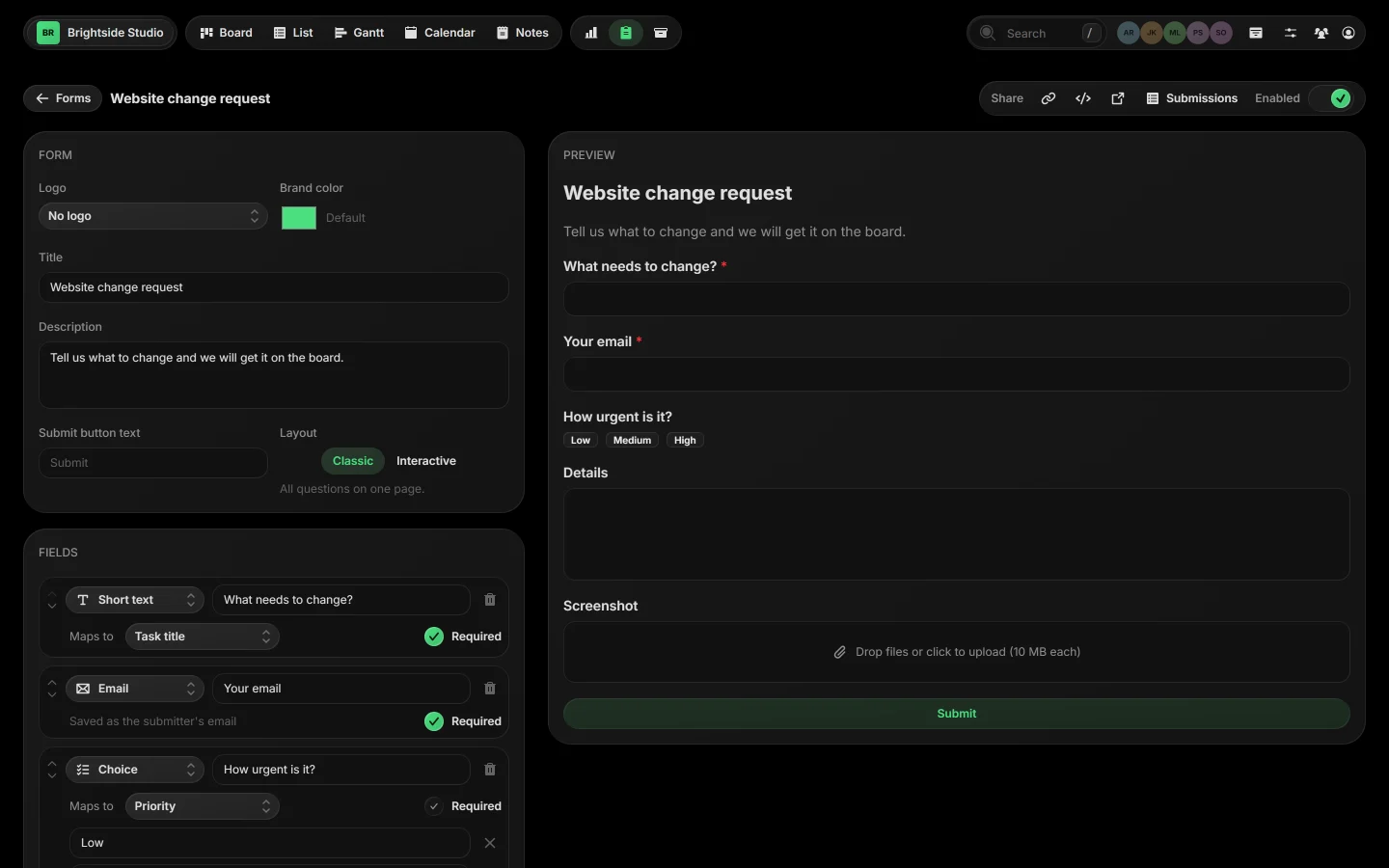Screen dimensions: 1389x868
Task: Click the SO member avatar
Action: click(1221, 33)
